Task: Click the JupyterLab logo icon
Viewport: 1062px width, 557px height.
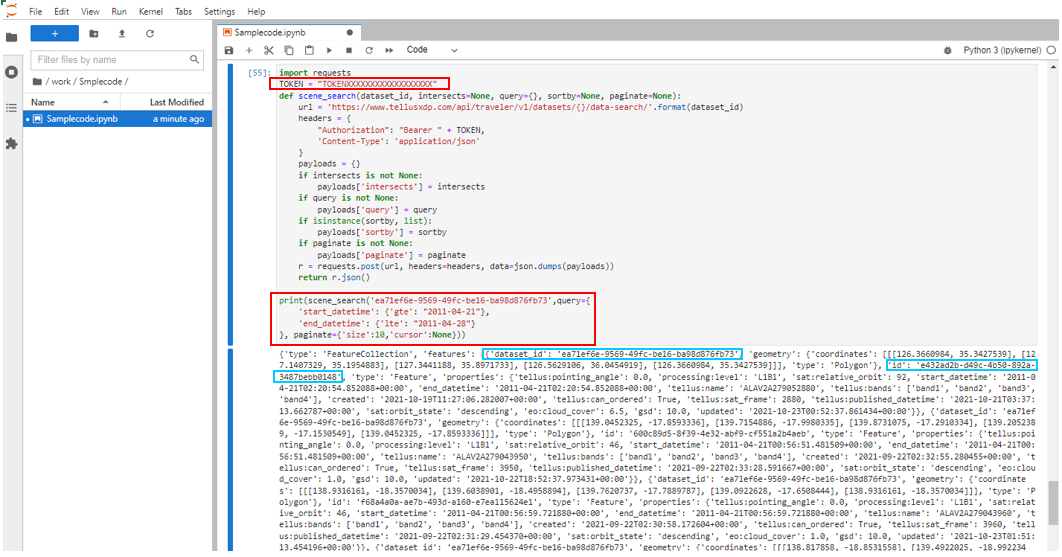Action: tap(11, 9)
